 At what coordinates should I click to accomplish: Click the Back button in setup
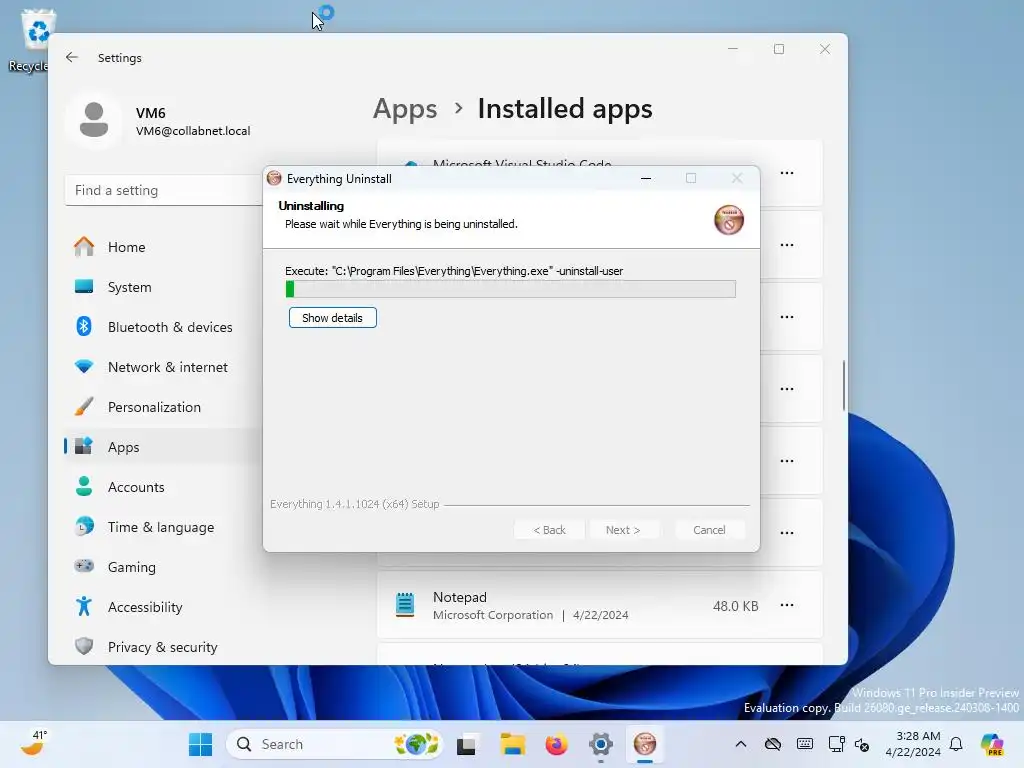[x=549, y=530]
